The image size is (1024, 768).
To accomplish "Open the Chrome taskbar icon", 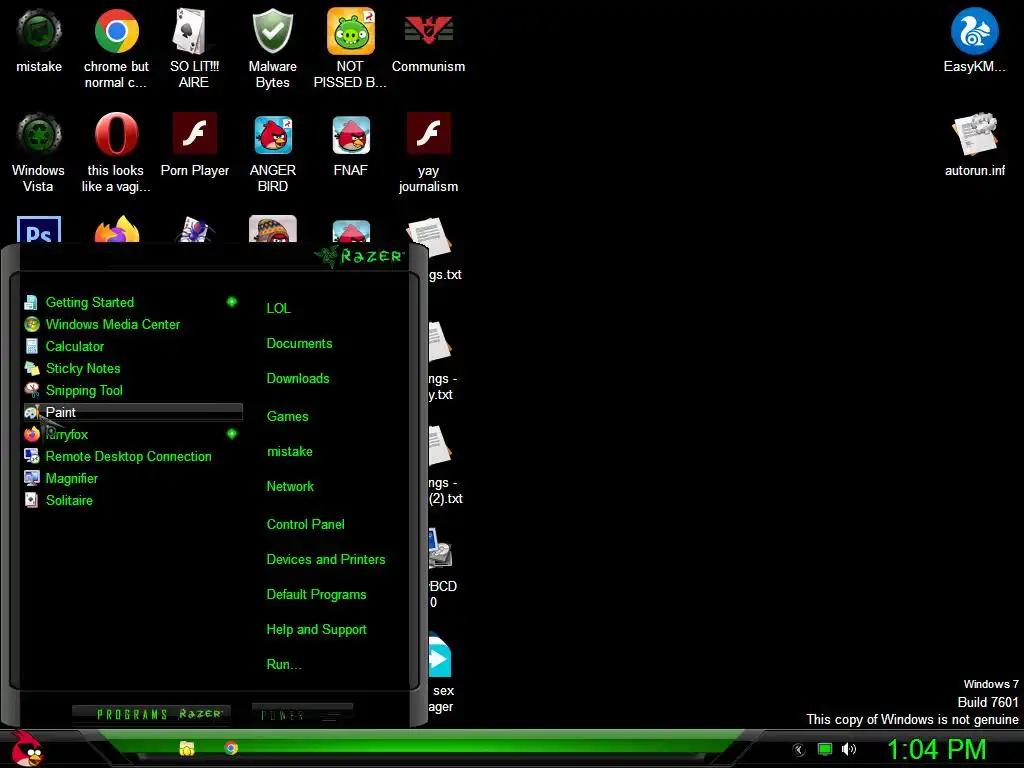I will tap(231, 748).
